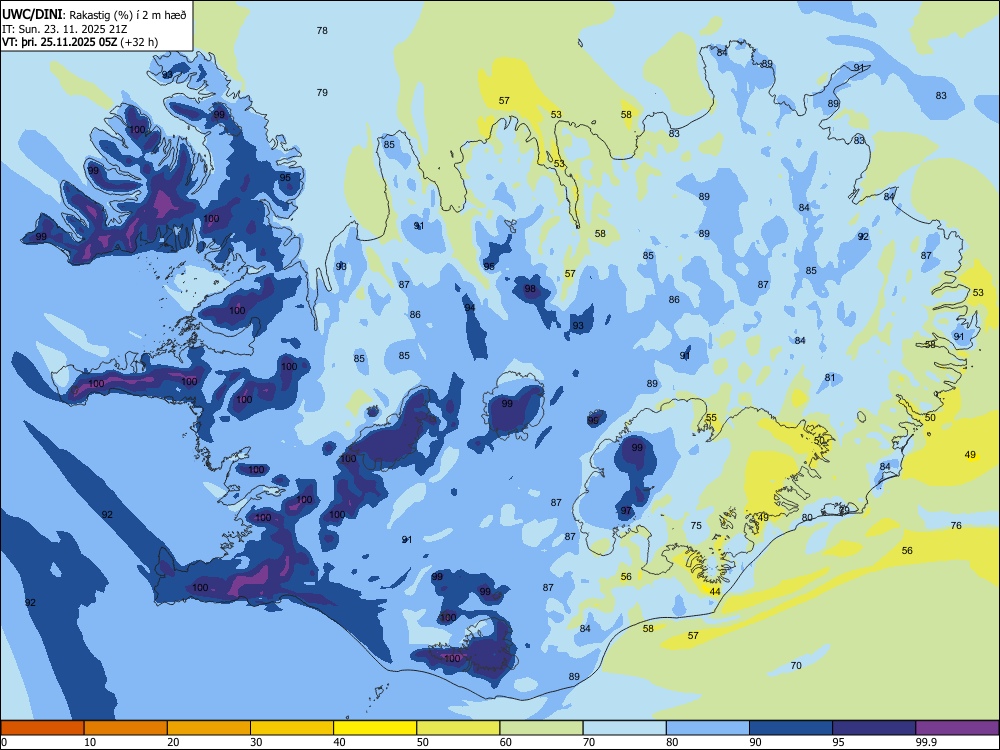Click the 90–95 dark blue legend swatch
The width and height of the screenshot is (1000, 750).
point(791,728)
